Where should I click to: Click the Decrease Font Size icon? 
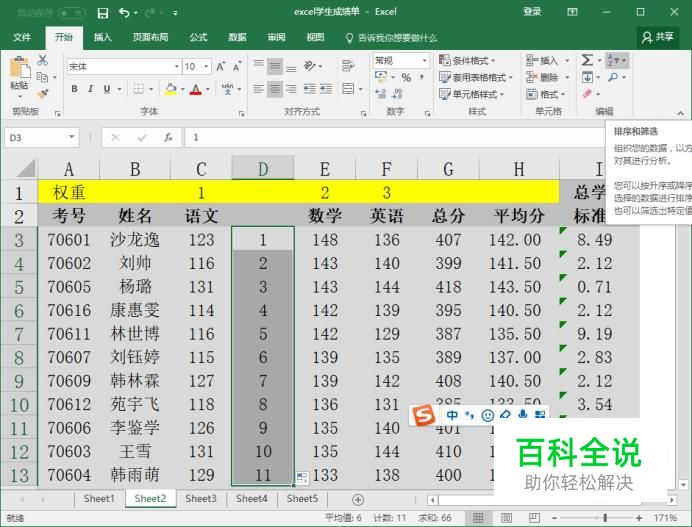pyautogui.click(x=237, y=67)
